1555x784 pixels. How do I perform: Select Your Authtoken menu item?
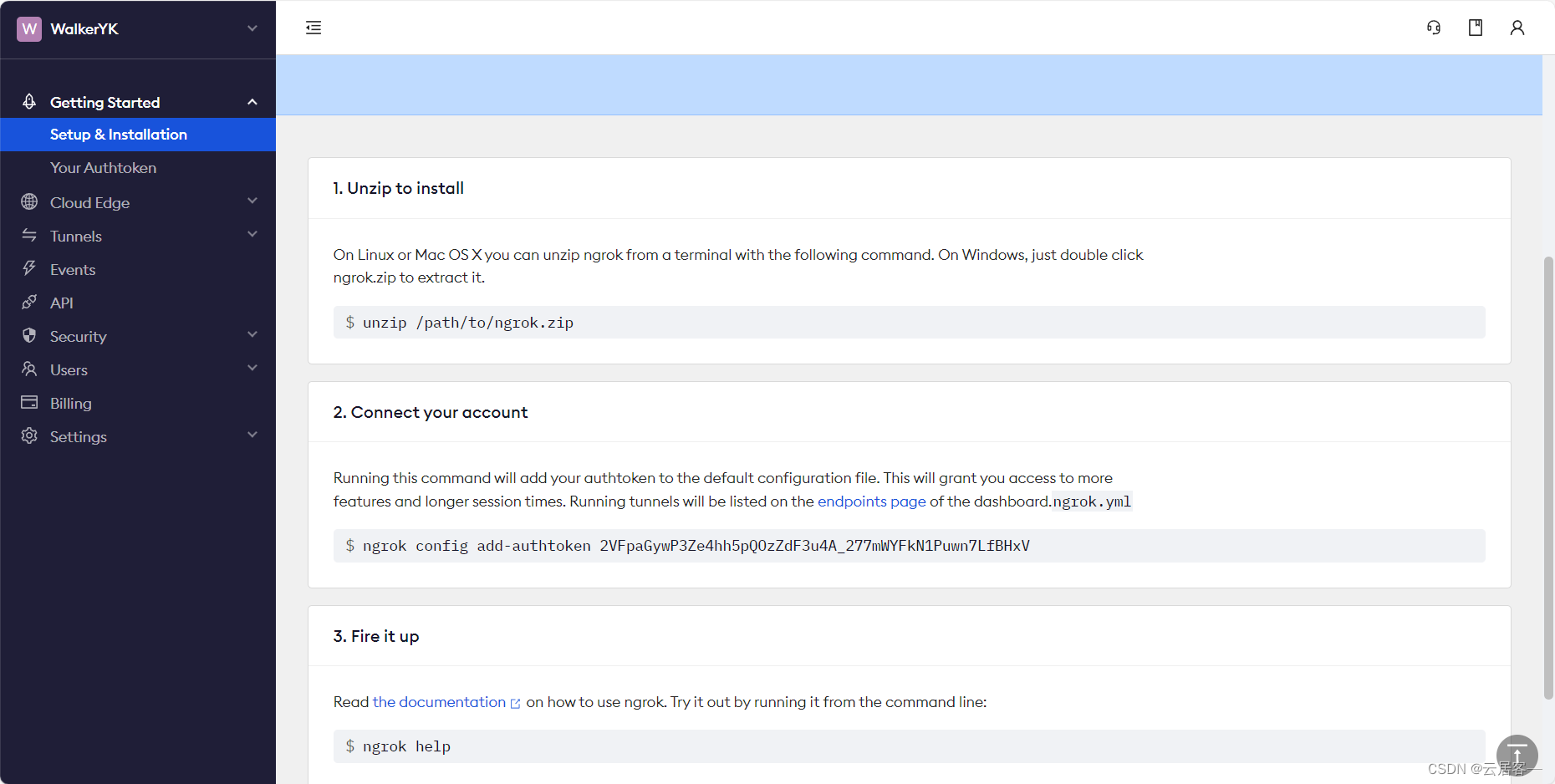(138, 168)
